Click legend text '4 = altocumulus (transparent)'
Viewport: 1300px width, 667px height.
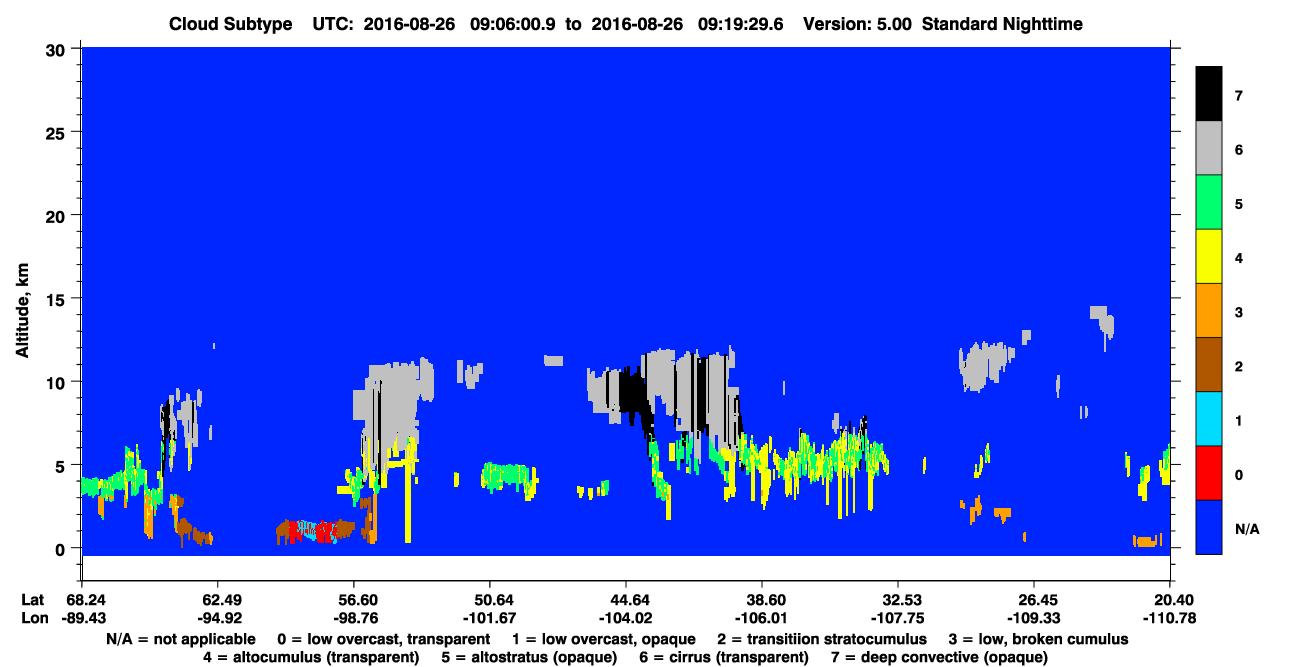[x=311, y=657]
